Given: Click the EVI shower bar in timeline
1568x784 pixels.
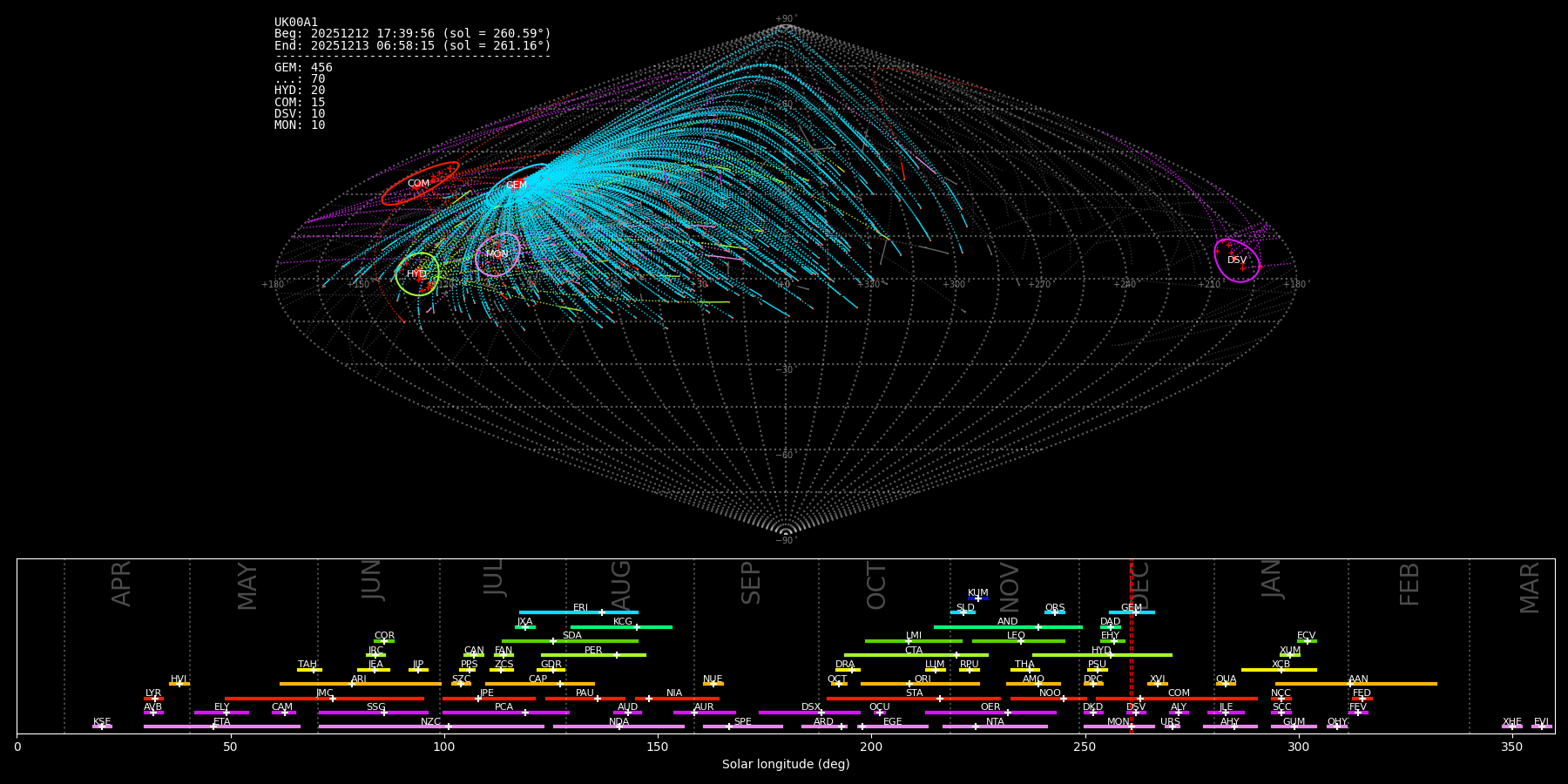Looking at the screenshot, I should 1542,727.
